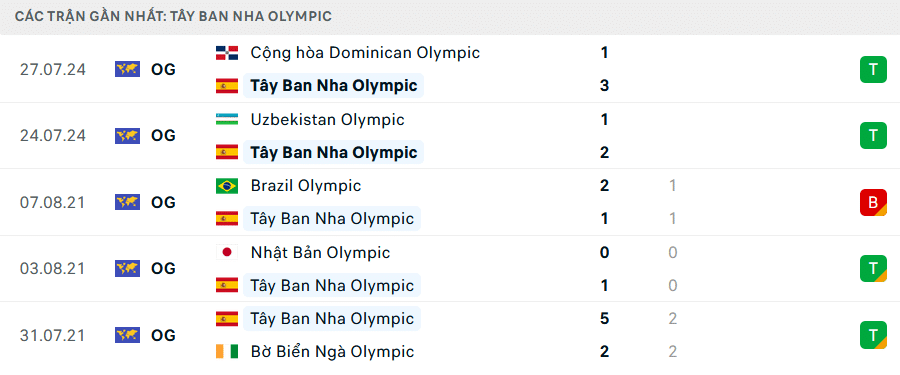Select bold Tây Ban Nha Olympic in 27.07.24 match

click(333, 86)
